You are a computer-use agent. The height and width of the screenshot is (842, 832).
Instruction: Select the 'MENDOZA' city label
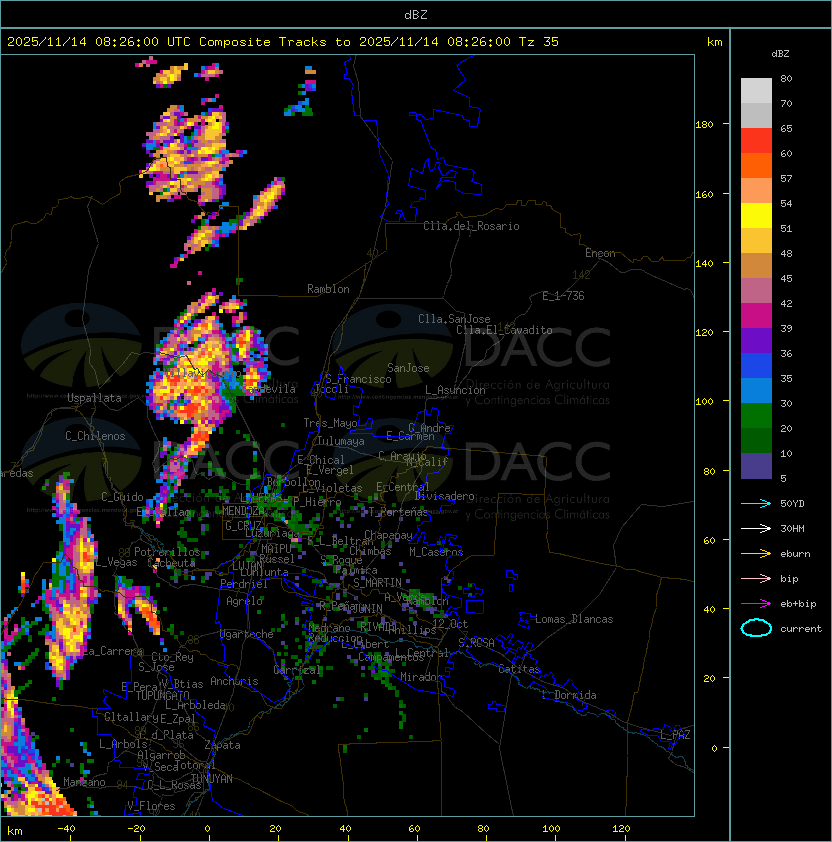pos(243,511)
